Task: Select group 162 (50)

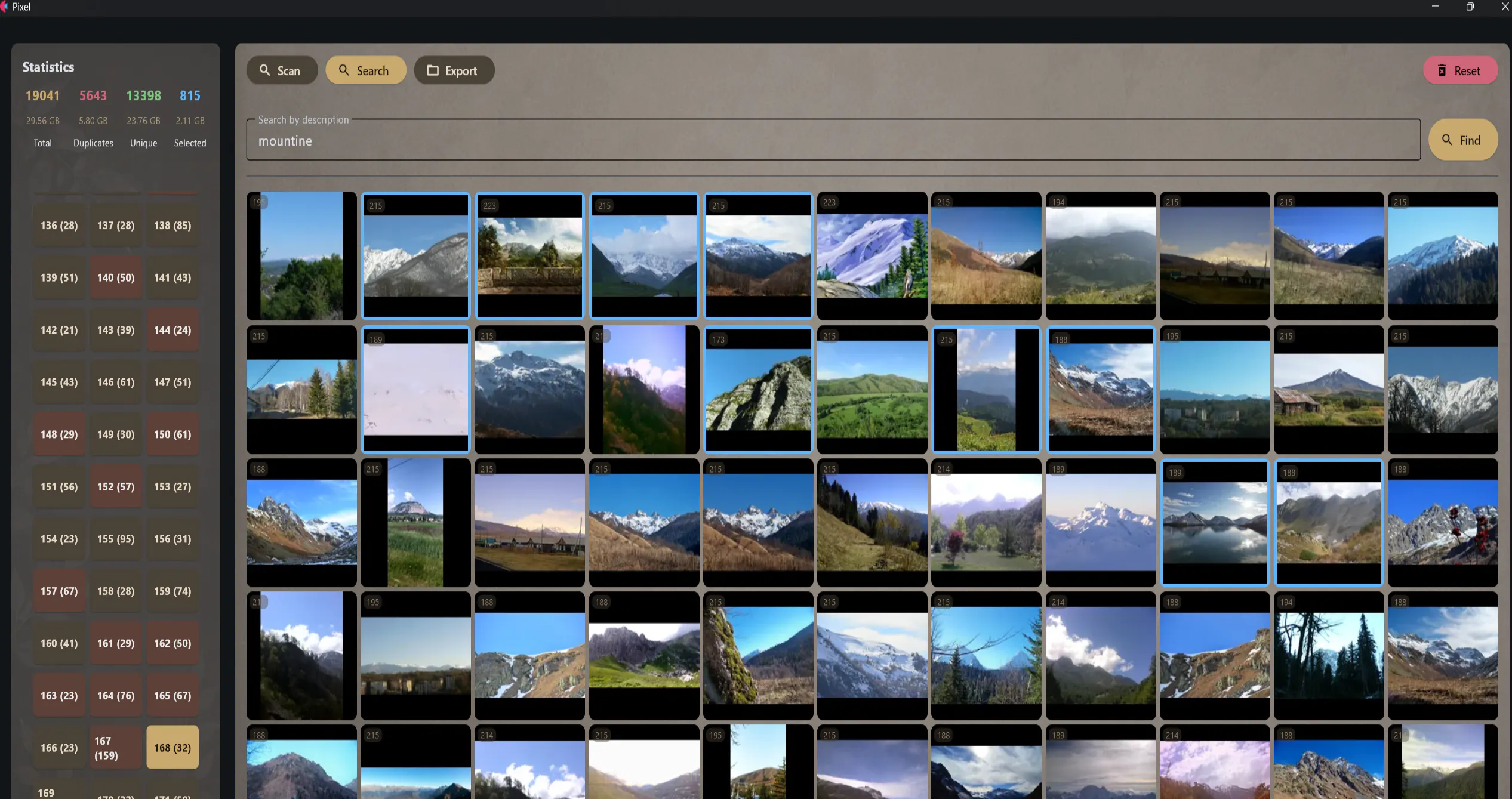Action: 173,643
